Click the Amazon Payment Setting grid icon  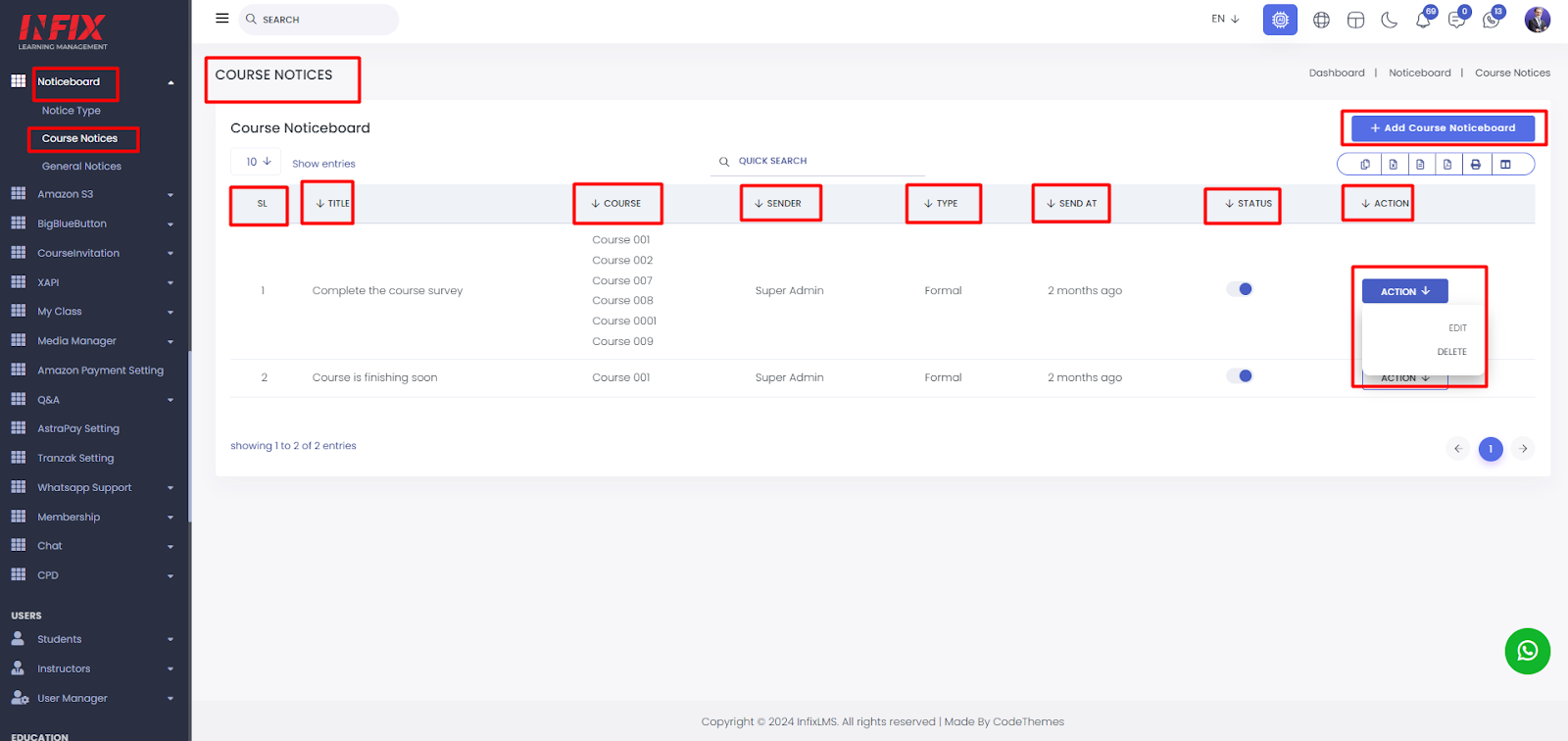point(18,370)
